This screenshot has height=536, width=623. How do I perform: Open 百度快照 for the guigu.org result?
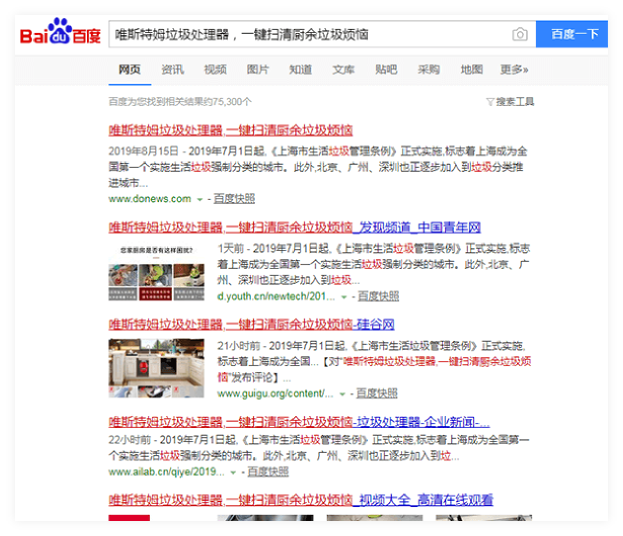(x=377, y=393)
